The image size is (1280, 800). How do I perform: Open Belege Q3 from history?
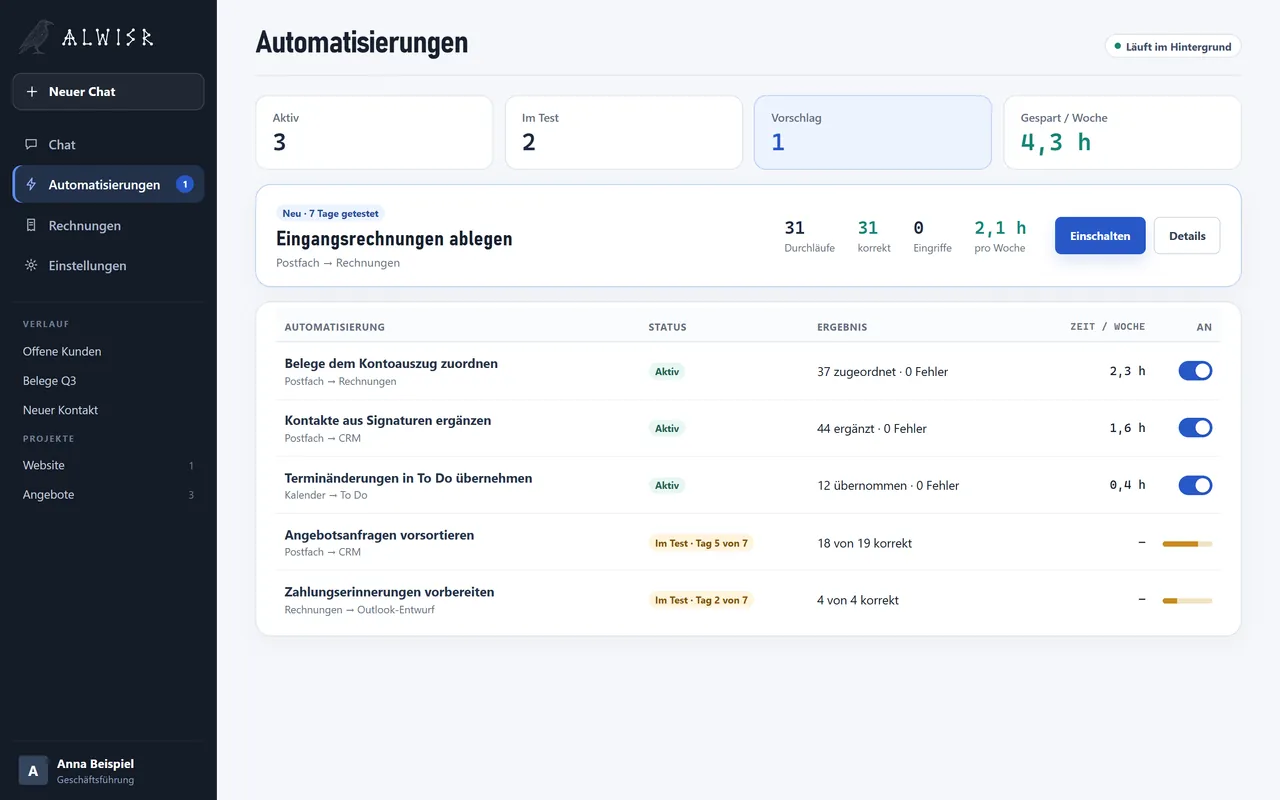[108, 381]
